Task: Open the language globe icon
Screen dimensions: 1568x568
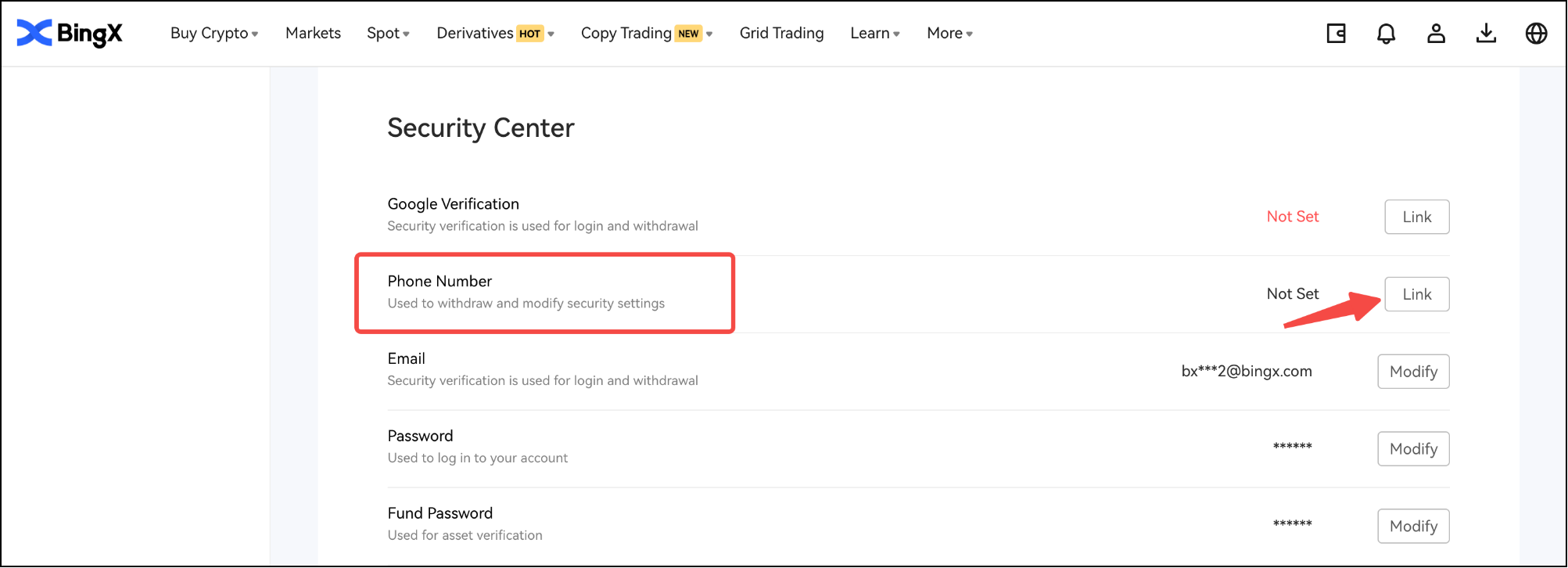Action: click(x=1536, y=34)
